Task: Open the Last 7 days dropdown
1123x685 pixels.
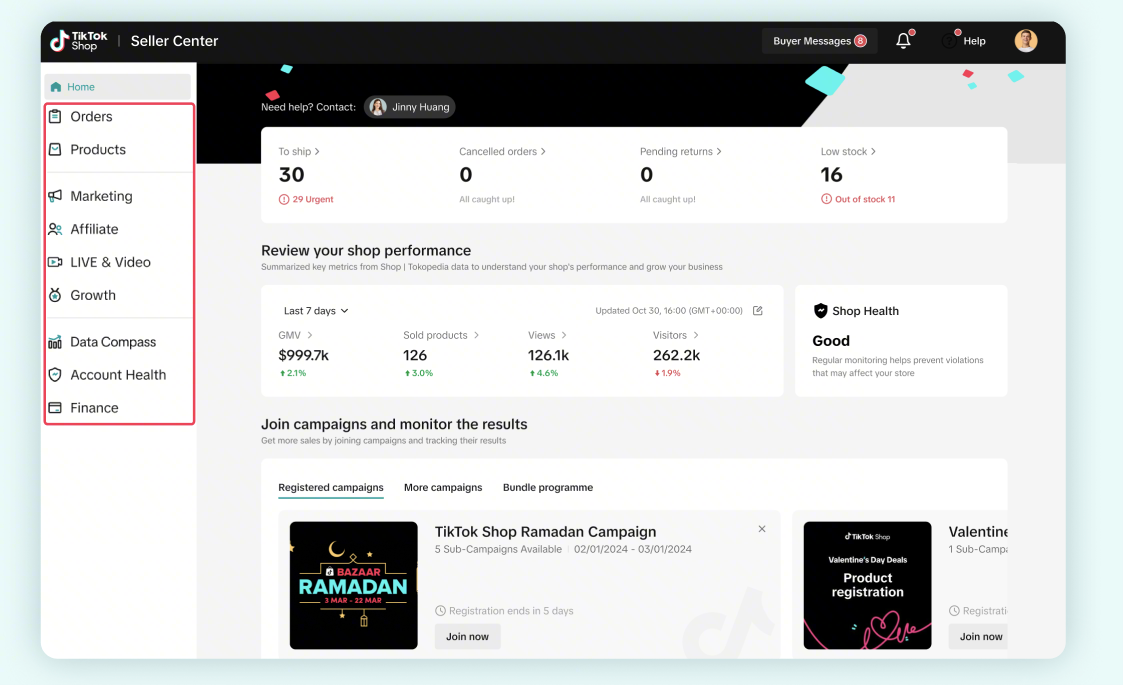Action: click(316, 310)
